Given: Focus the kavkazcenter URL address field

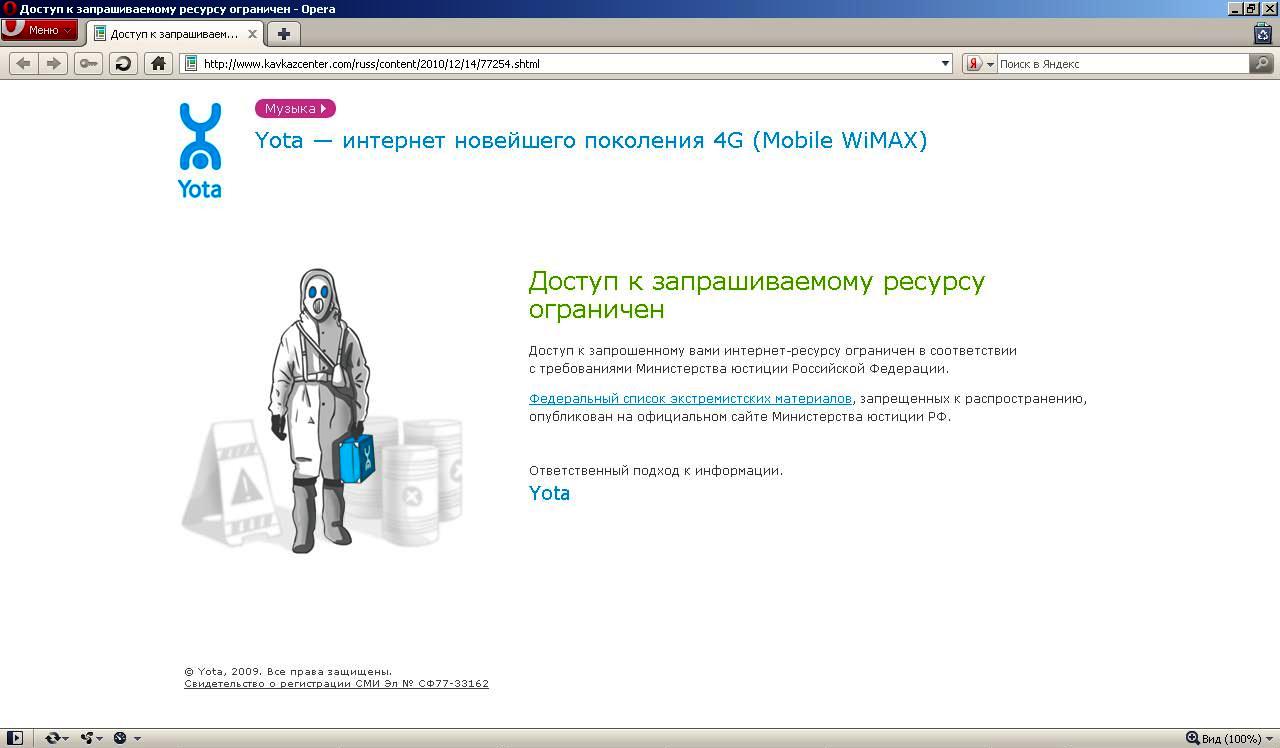Looking at the screenshot, I should pos(567,64).
